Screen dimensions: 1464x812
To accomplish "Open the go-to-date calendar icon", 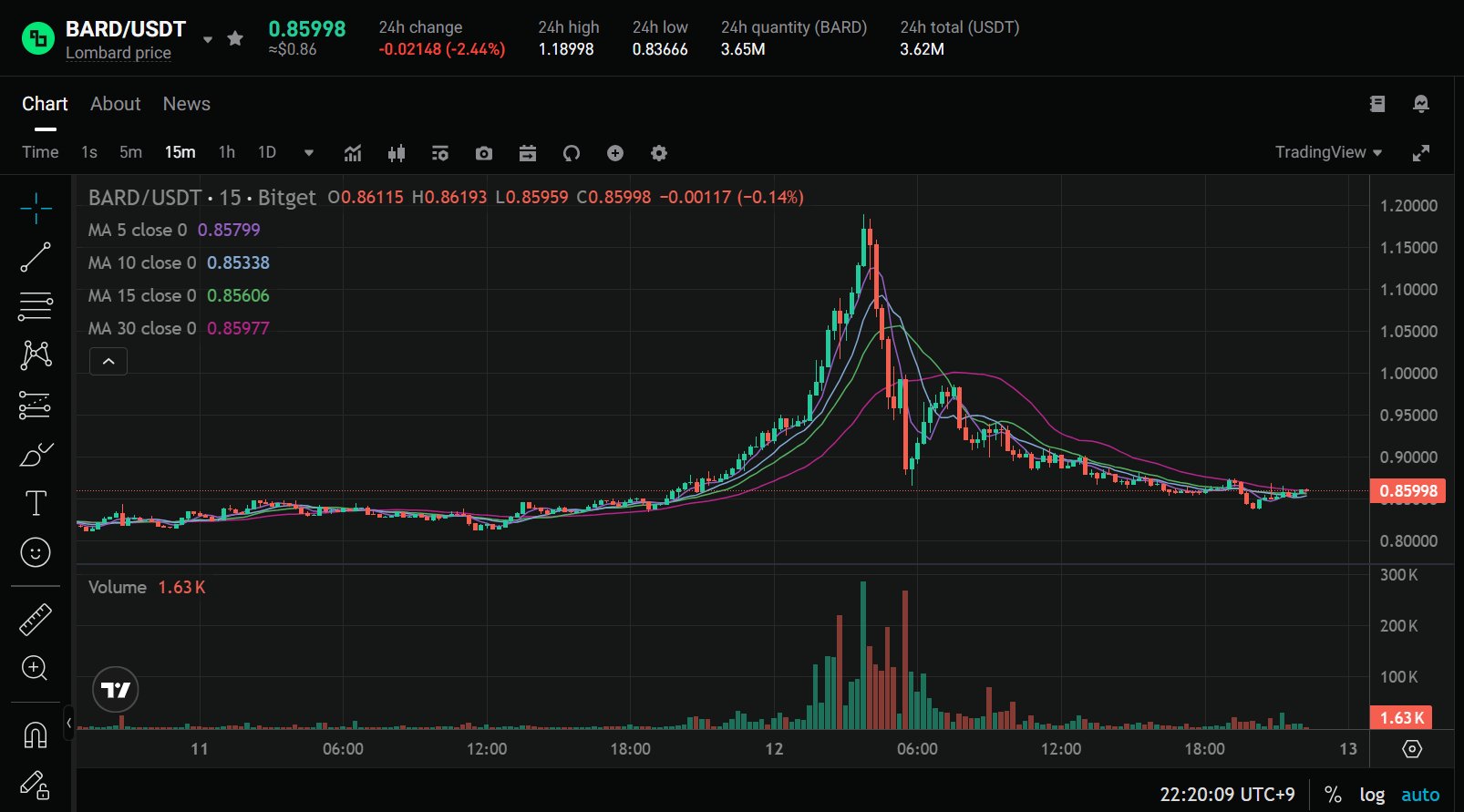I will [528, 153].
